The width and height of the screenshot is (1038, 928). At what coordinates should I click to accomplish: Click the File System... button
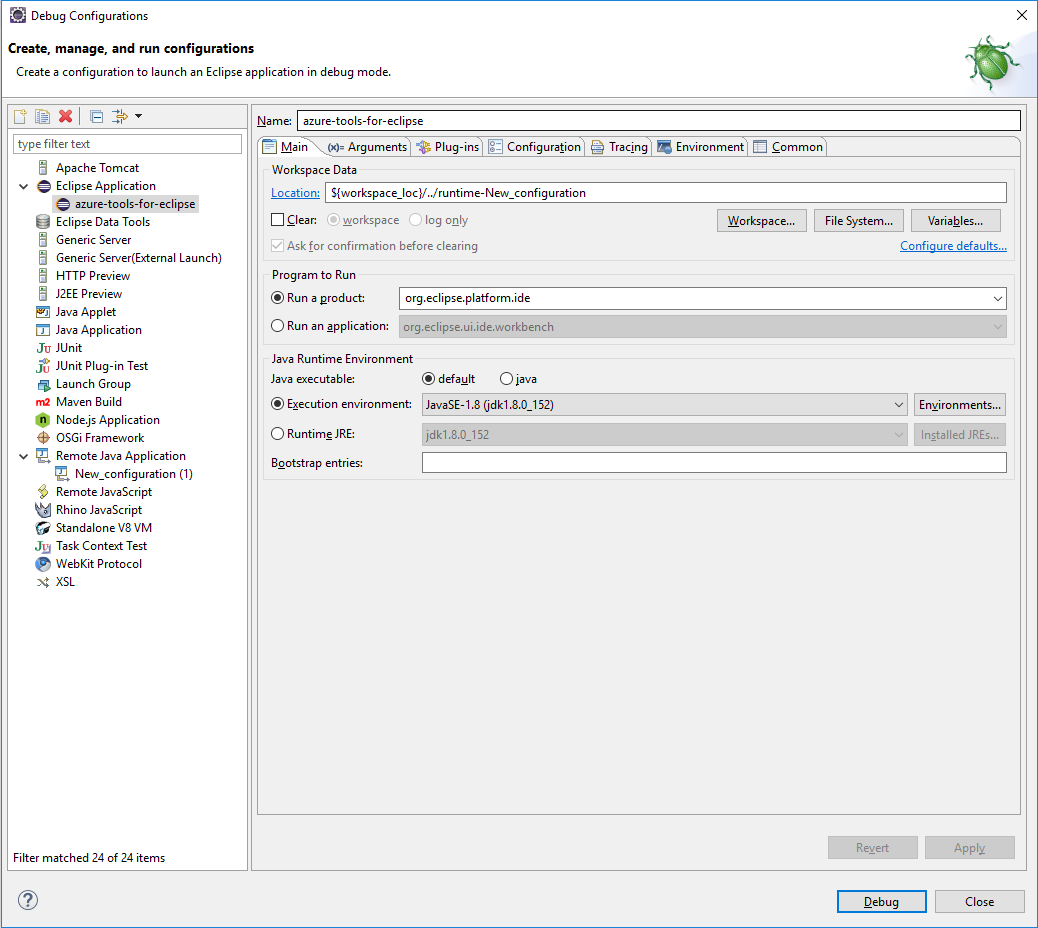(859, 221)
